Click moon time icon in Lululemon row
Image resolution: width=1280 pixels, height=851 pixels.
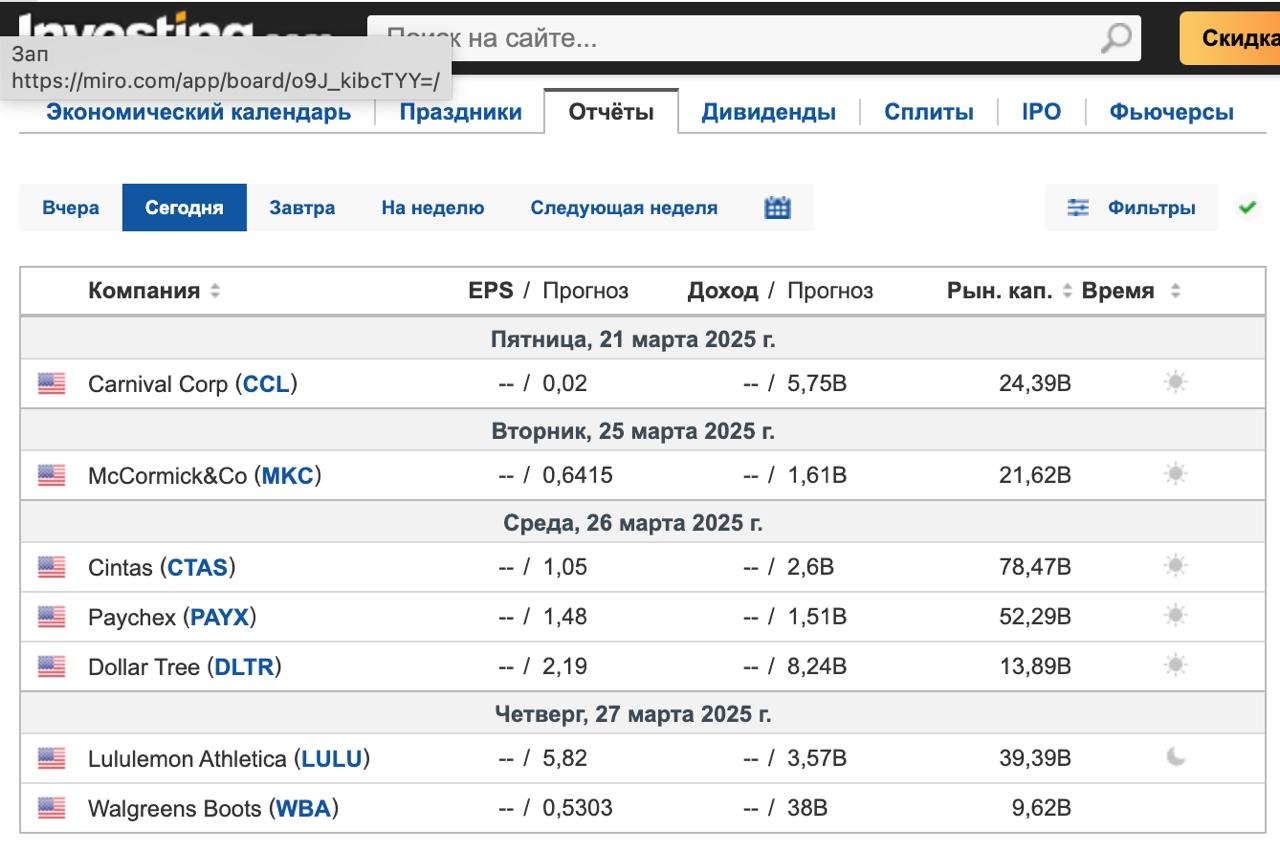1176,758
